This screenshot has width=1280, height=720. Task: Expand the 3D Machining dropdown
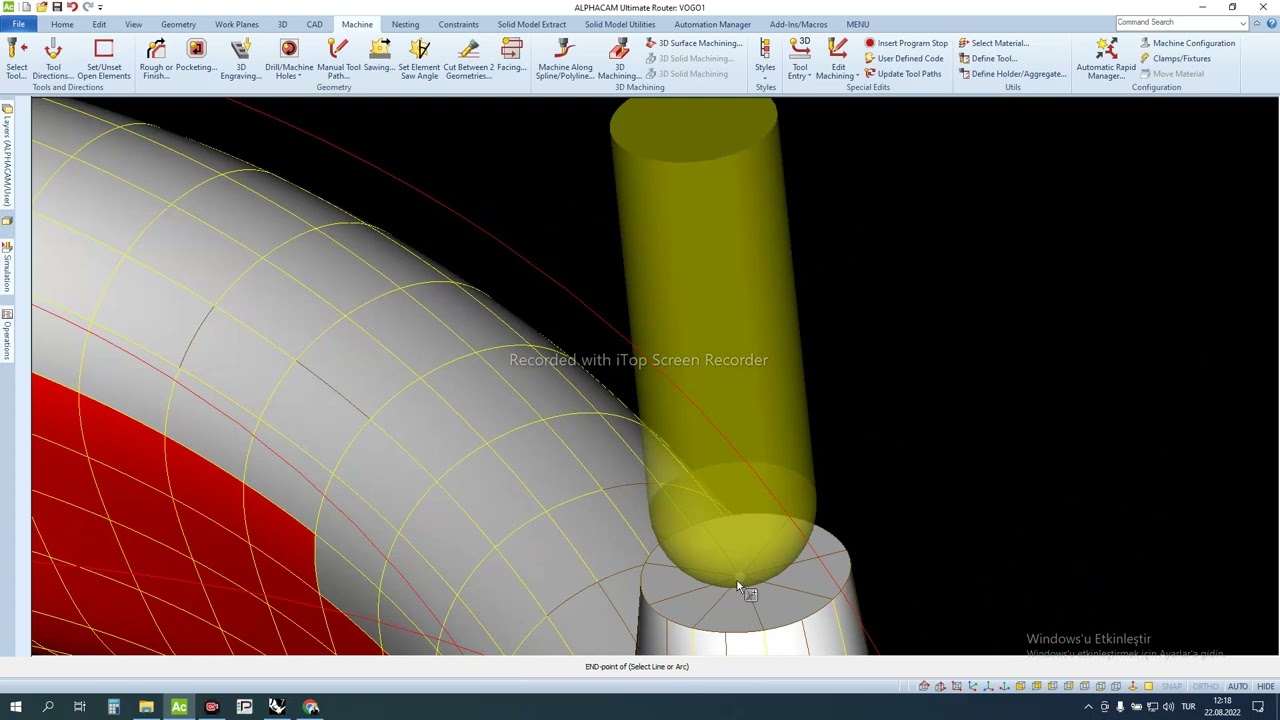pyautogui.click(x=619, y=60)
